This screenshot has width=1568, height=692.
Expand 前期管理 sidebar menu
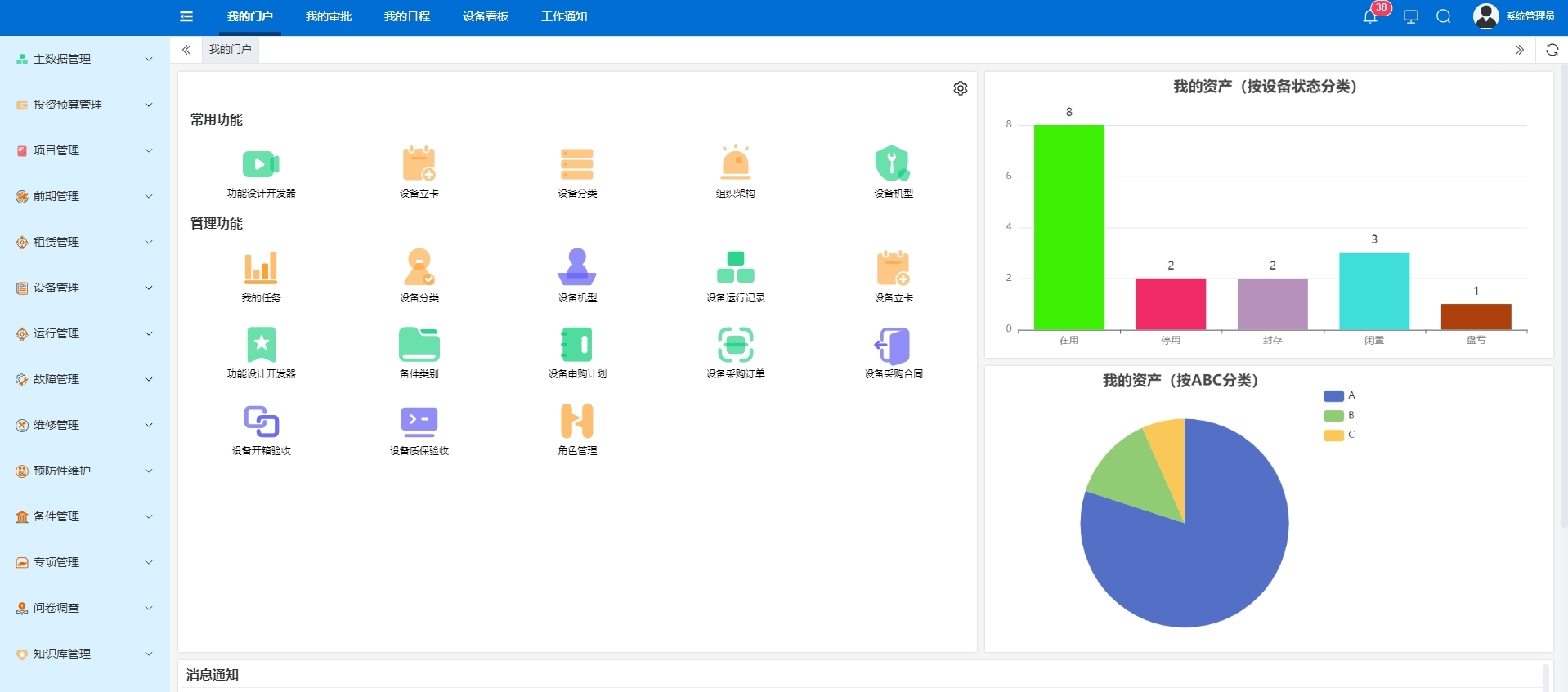[x=85, y=196]
